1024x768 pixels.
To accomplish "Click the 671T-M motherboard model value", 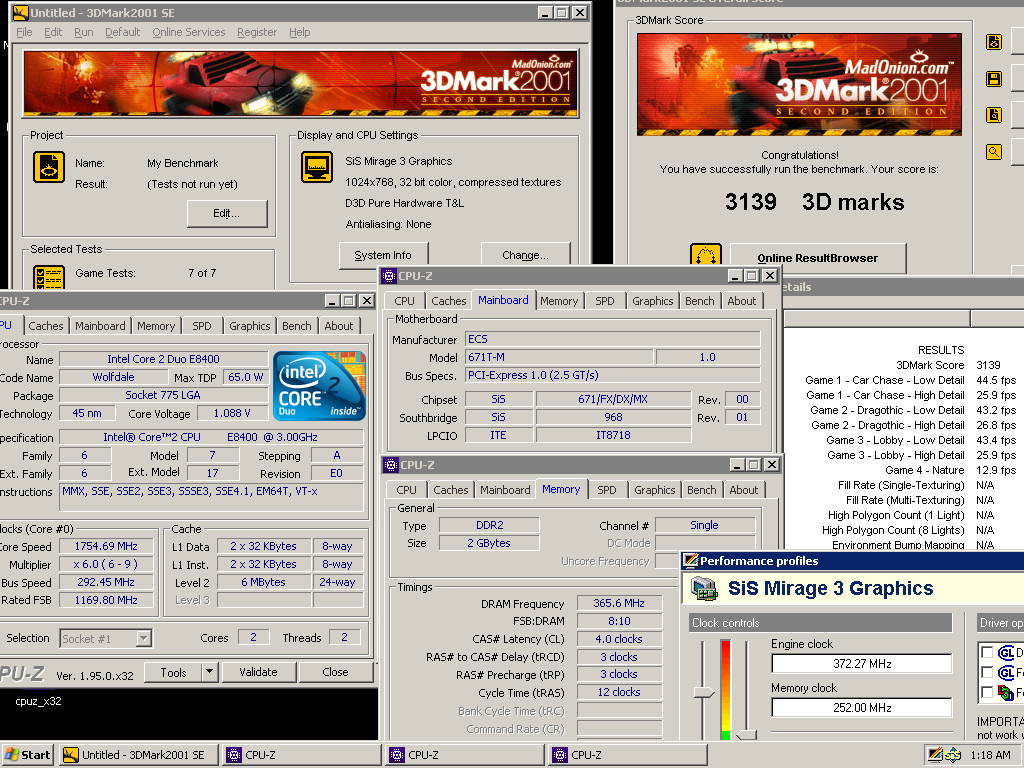I will (x=559, y=357).
